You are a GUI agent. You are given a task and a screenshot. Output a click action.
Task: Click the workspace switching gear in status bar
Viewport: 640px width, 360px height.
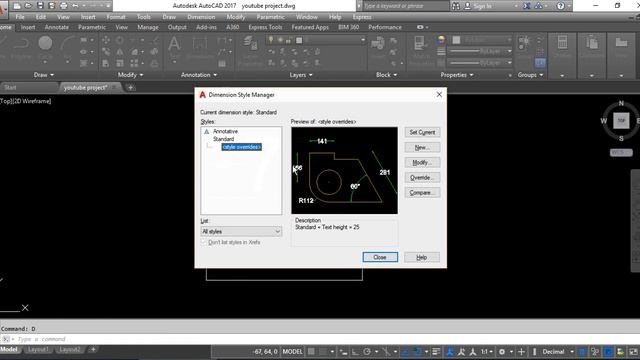coord(502,352)
